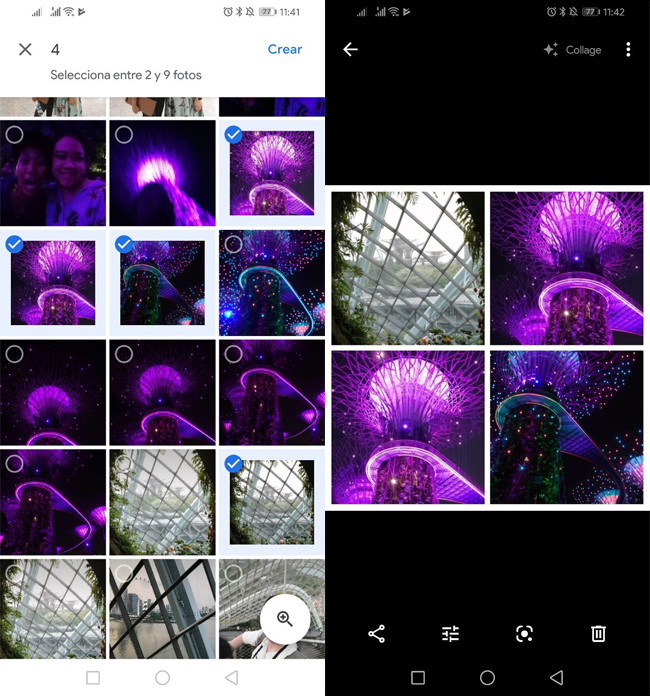This screenshot has width=650, height=696.
Task: Tap the upper-right purple supertree in the collage
Action: (567, 268)
